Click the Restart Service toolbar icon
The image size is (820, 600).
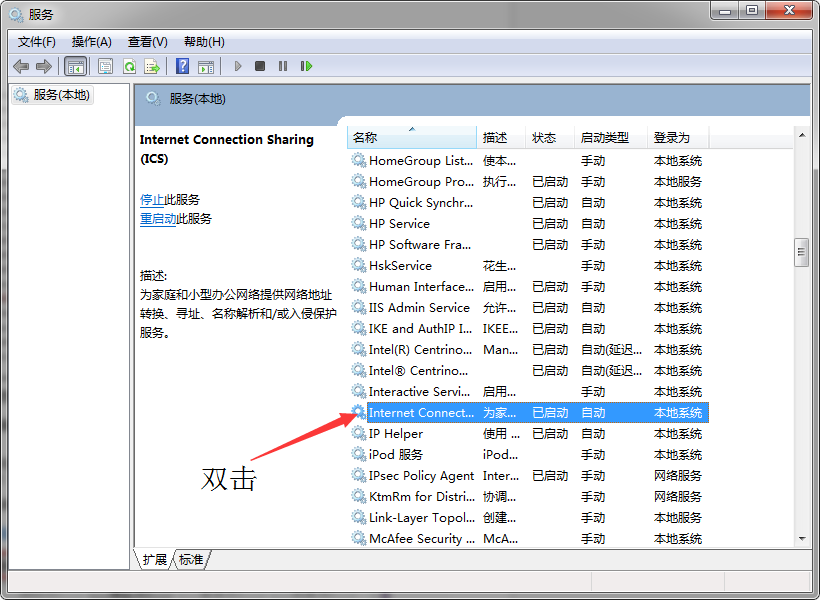click(307, 65)
